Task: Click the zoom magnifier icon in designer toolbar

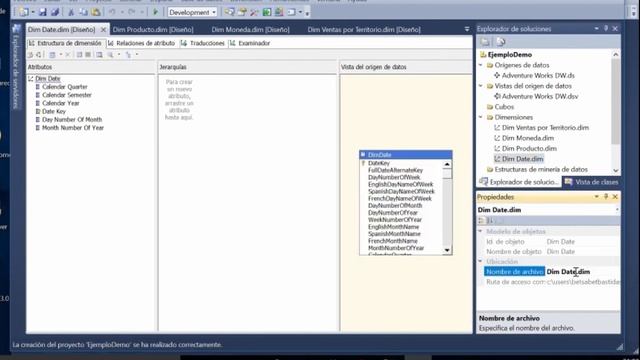Action: pyautogui.click(x=111, y=55)
